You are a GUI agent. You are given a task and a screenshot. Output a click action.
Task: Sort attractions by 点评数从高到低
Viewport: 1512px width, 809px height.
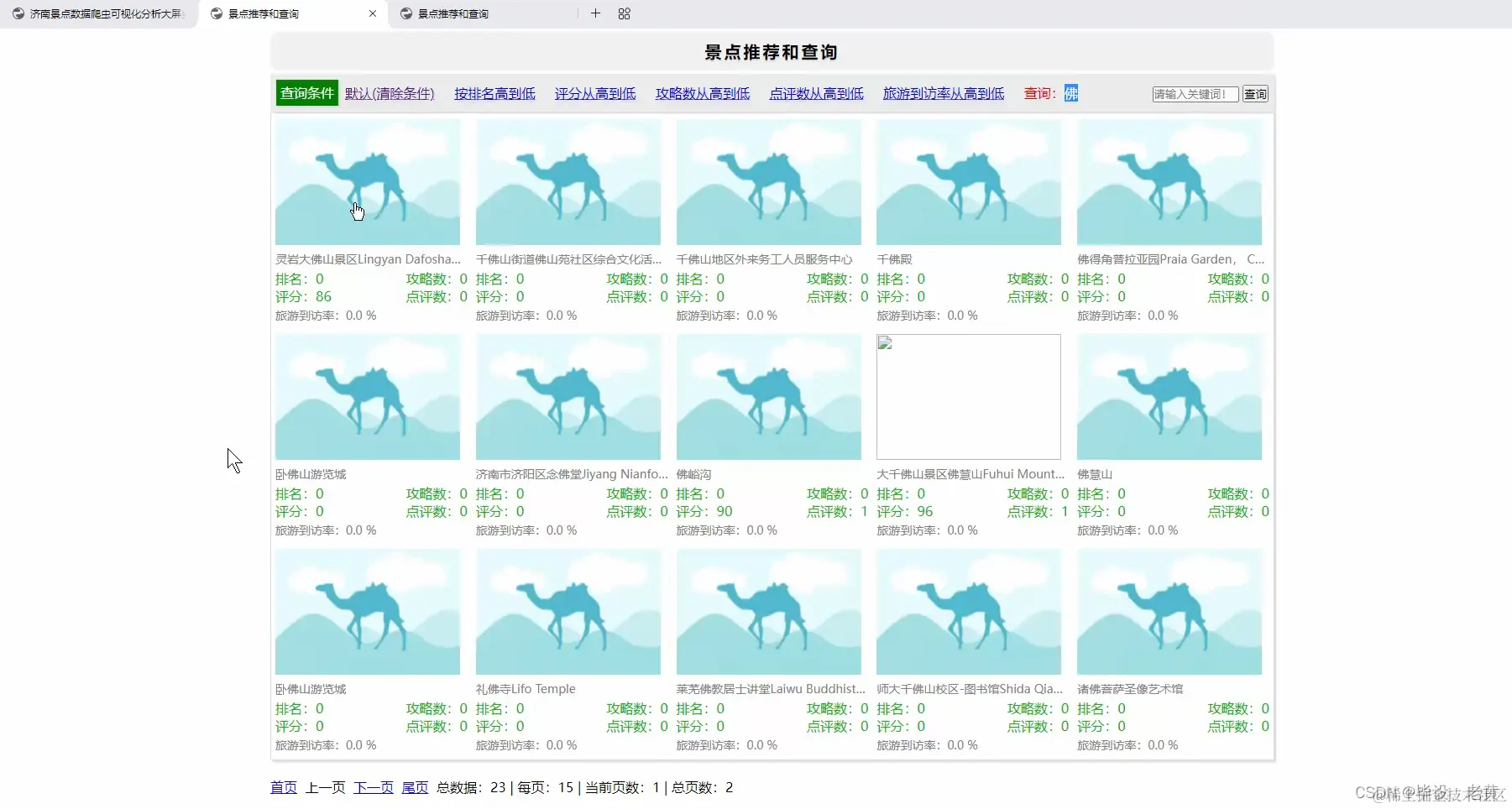pyautogui.click(x=815, y=93)
